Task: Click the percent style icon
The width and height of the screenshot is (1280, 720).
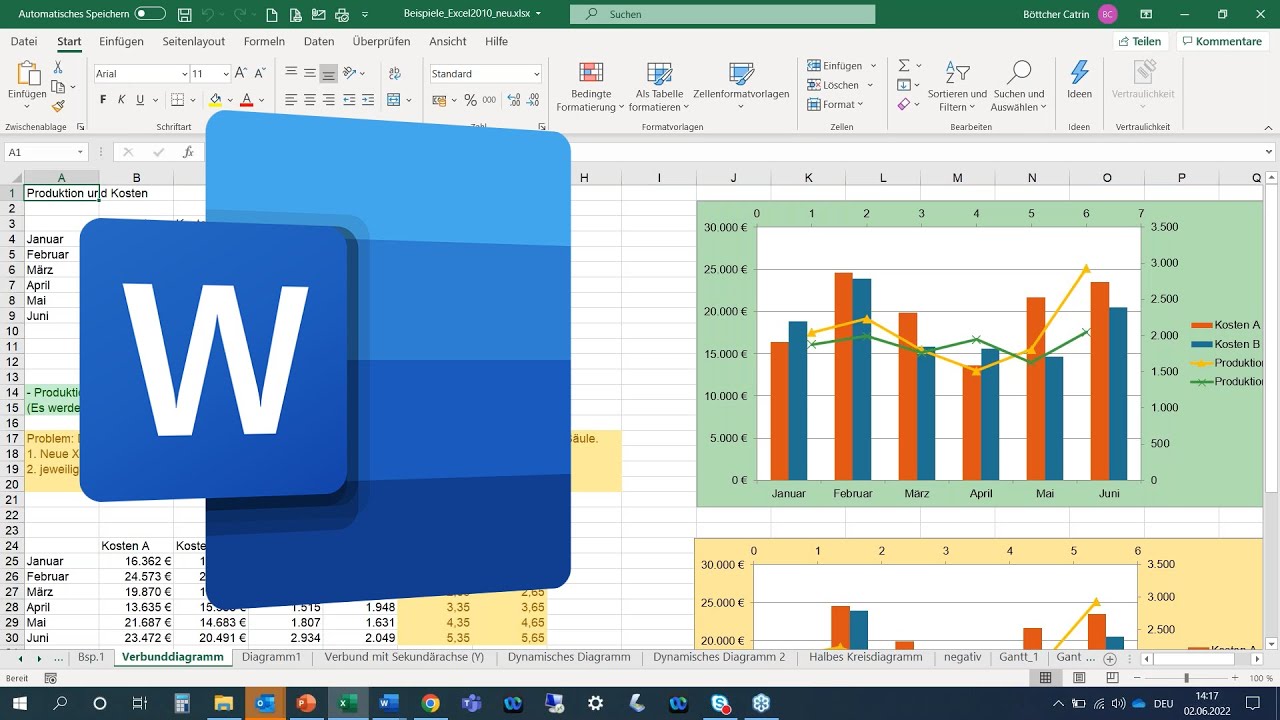Action: coord(470,100)
